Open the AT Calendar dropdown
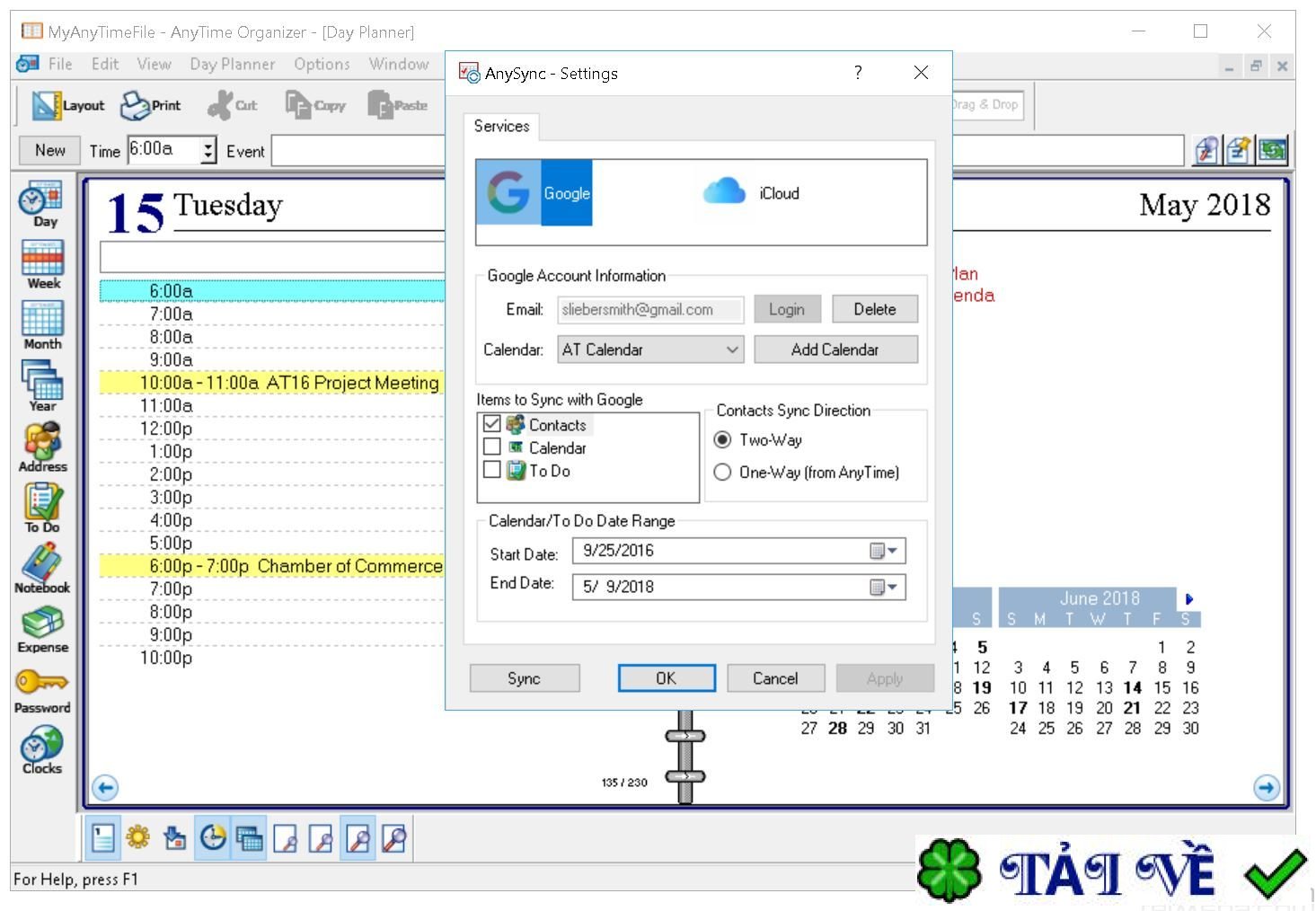 650,349
